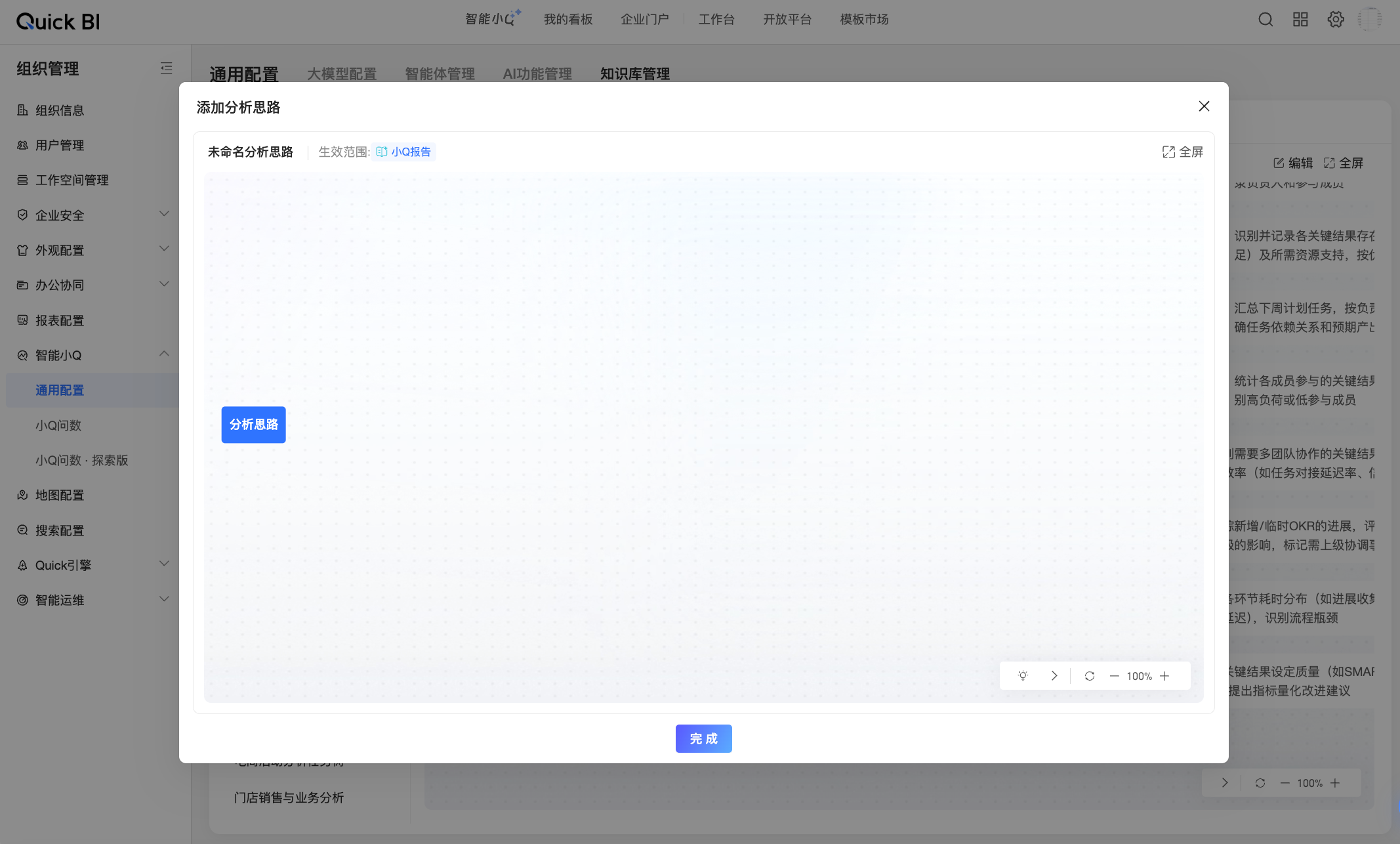Zoom out with the minus icon
The width and height of the screenshot is (1400, 844).
click(1114, 676)
